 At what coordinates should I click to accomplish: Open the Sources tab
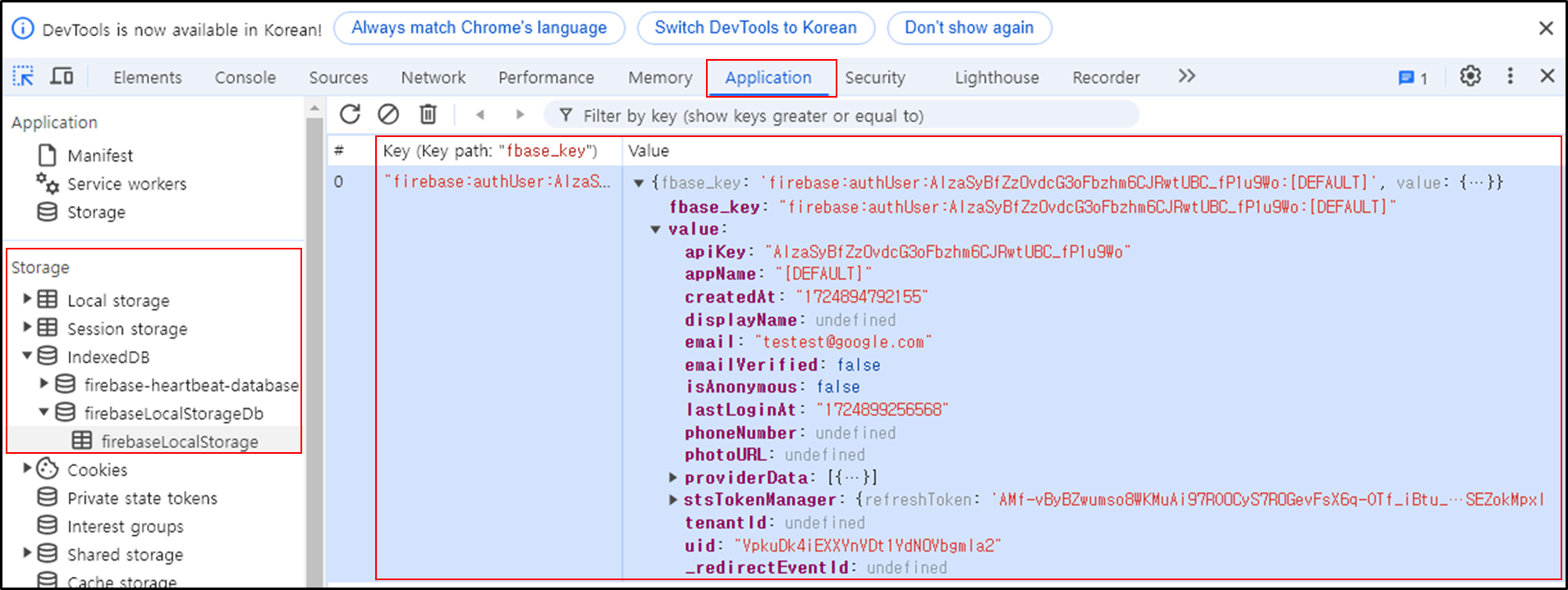338,77
